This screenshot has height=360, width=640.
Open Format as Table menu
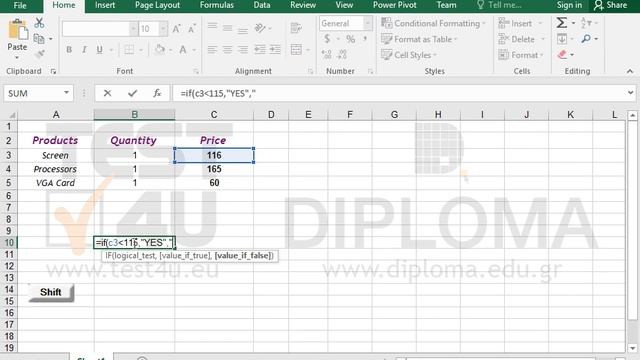(x=419, y=39)
